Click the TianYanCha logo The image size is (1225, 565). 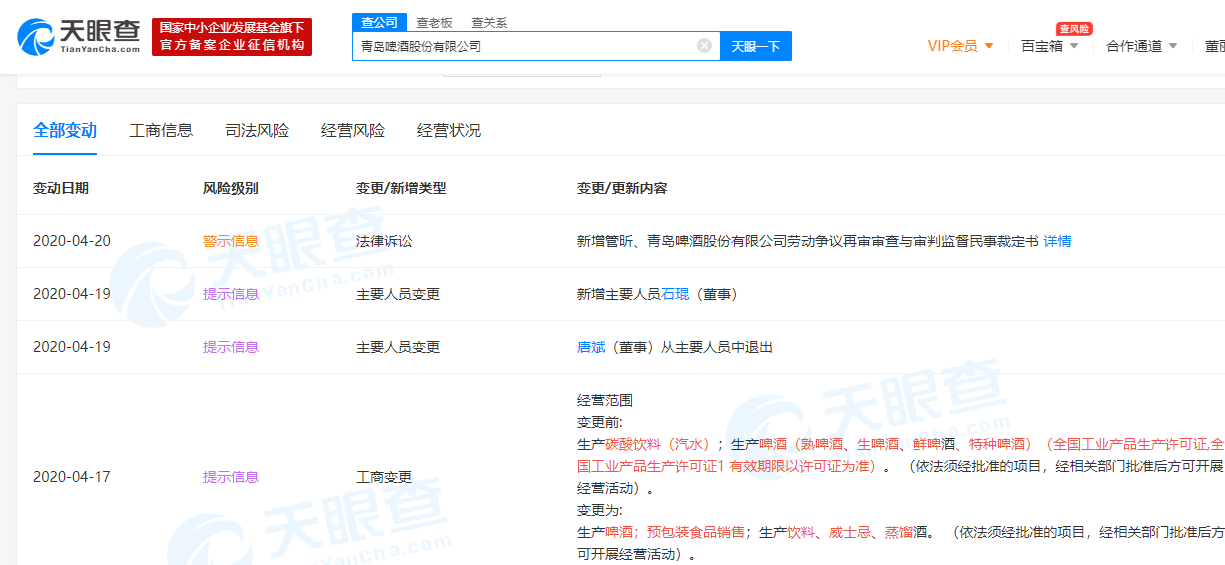(x=78, y=36)
